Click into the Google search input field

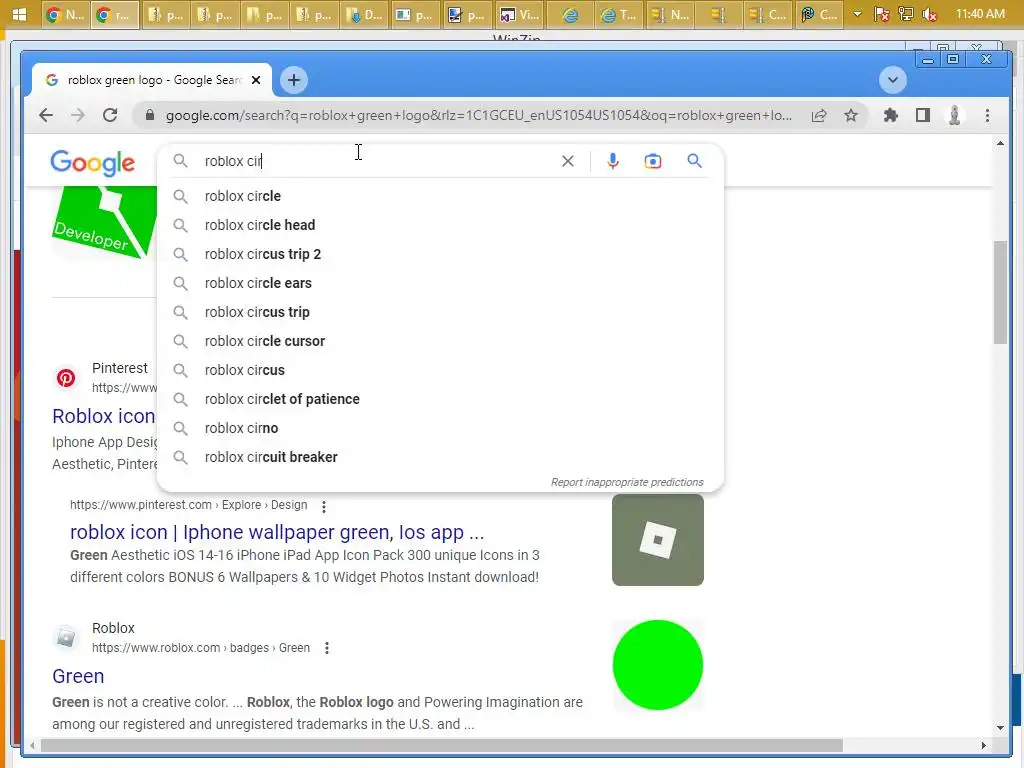379,161
